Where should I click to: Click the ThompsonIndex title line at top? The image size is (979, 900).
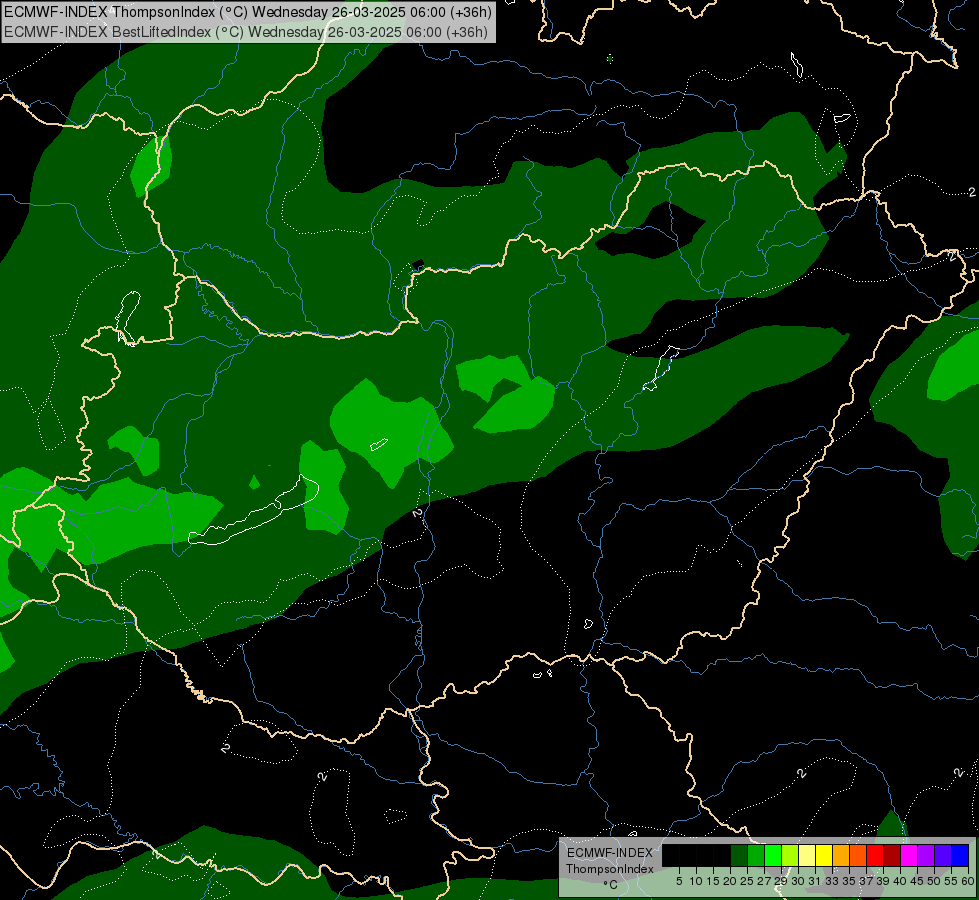pos(248,11)
